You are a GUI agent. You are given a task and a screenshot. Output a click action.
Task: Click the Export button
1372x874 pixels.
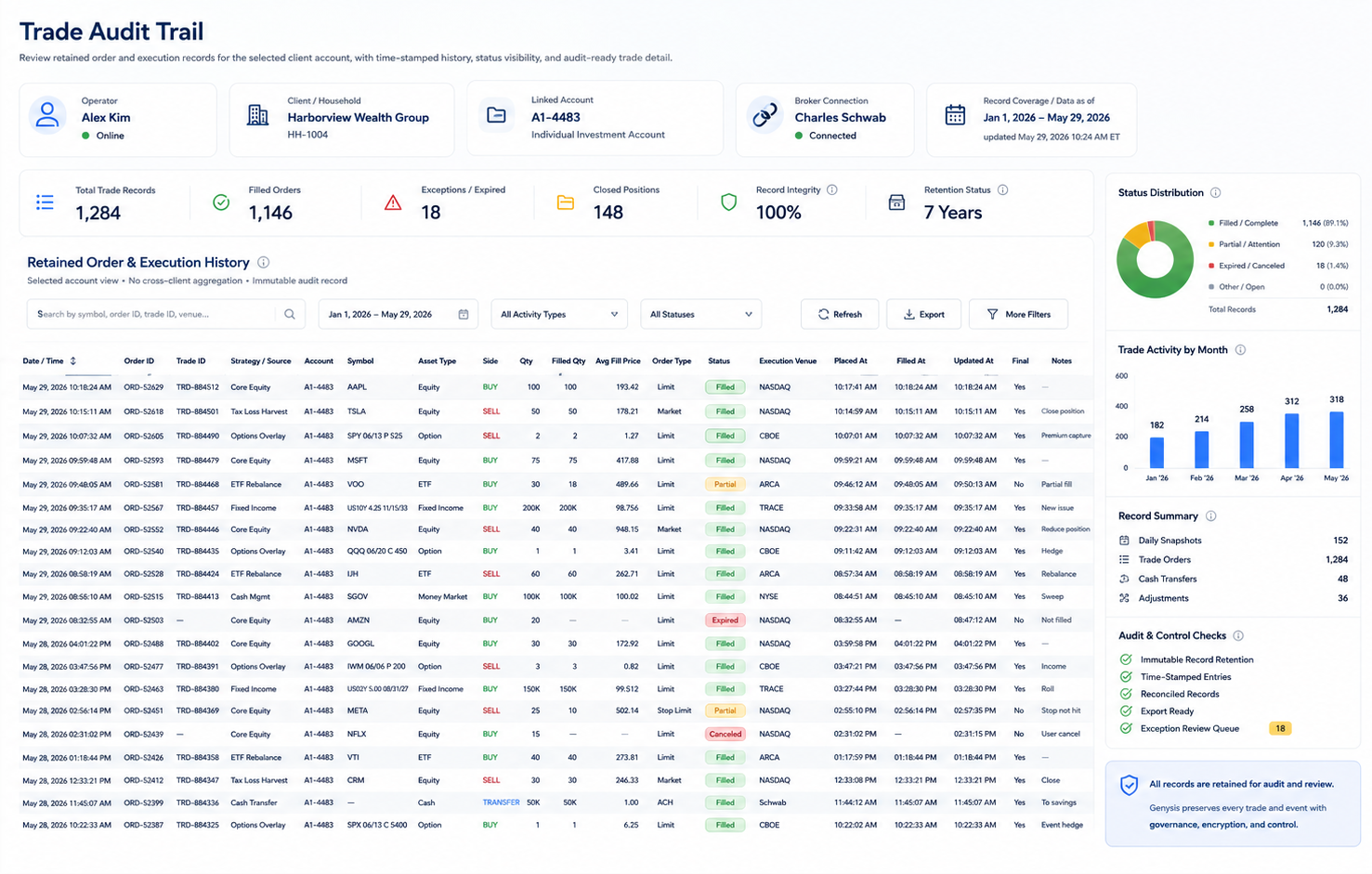(x=923, y=314)
